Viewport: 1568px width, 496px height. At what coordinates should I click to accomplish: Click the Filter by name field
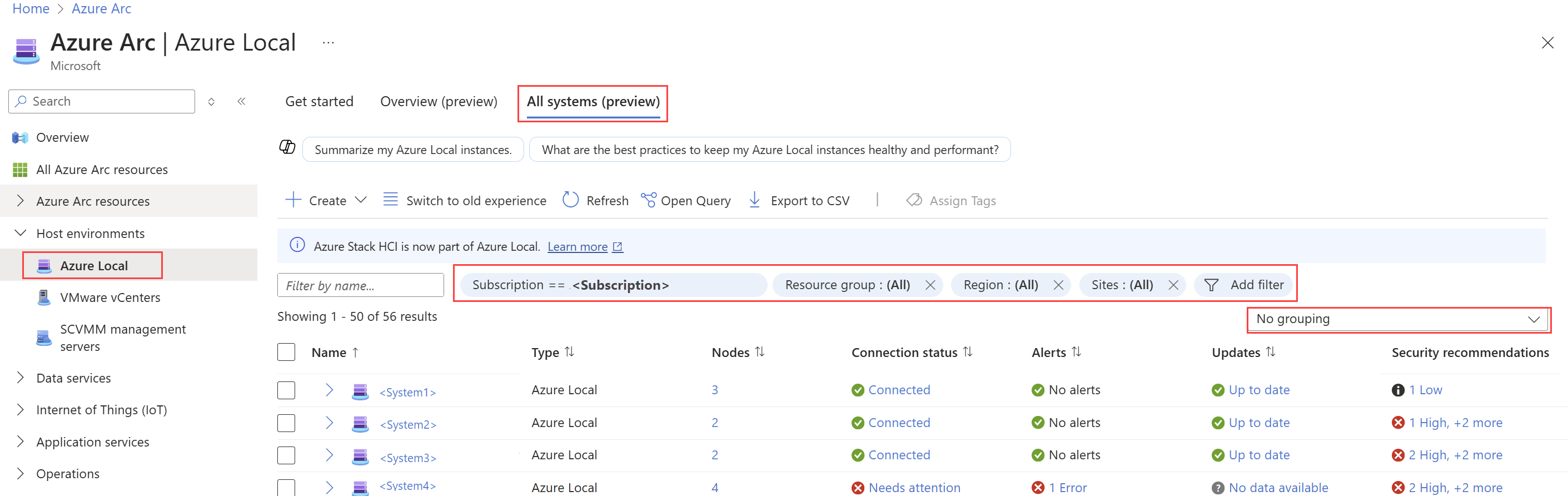[x=360, y=285]
